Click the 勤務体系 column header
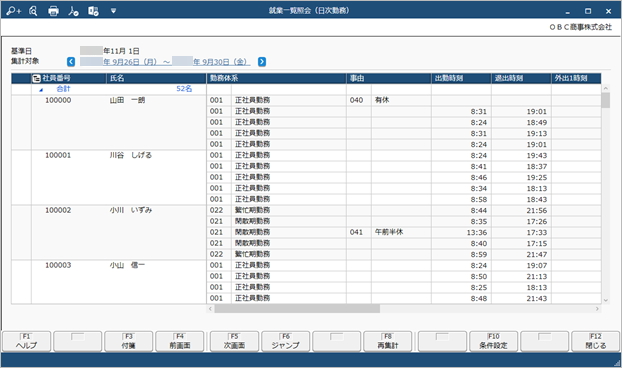The image size is (622, 368). click(x=276, y=78)
